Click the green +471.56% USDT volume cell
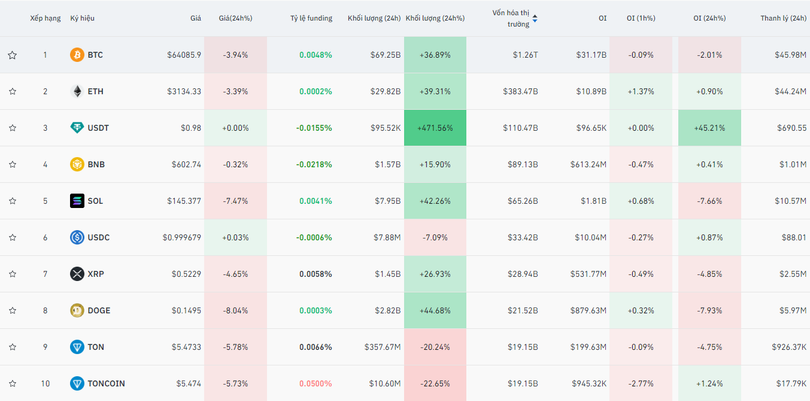The image size is (810, 401). [x=436, y=128]
